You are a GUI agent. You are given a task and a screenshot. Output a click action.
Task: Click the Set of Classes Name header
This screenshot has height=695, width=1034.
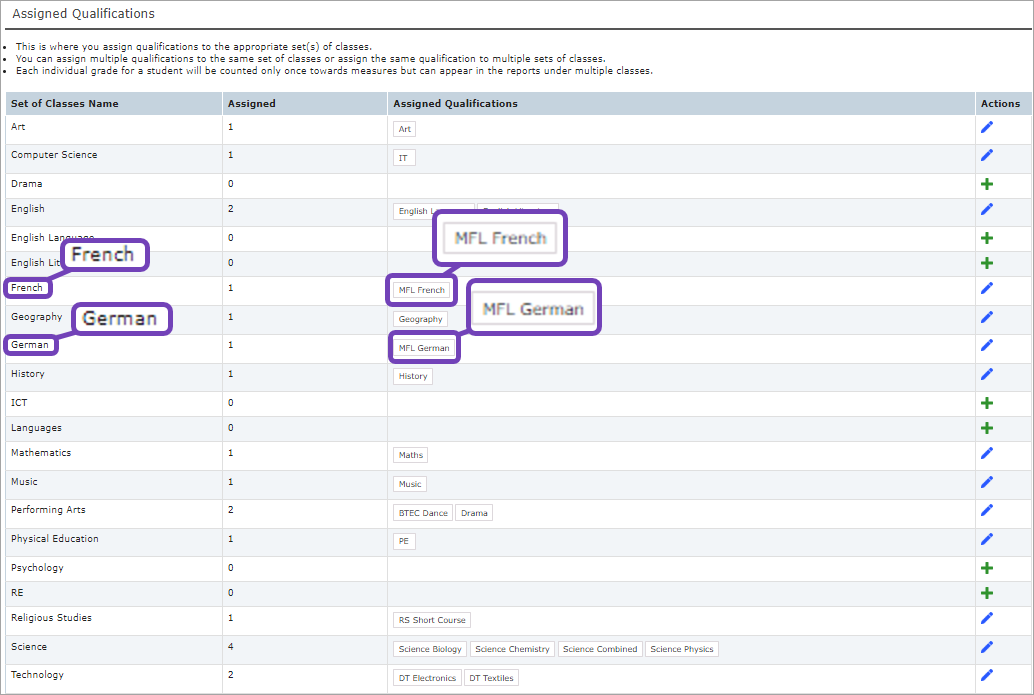(x=65, y=103)
